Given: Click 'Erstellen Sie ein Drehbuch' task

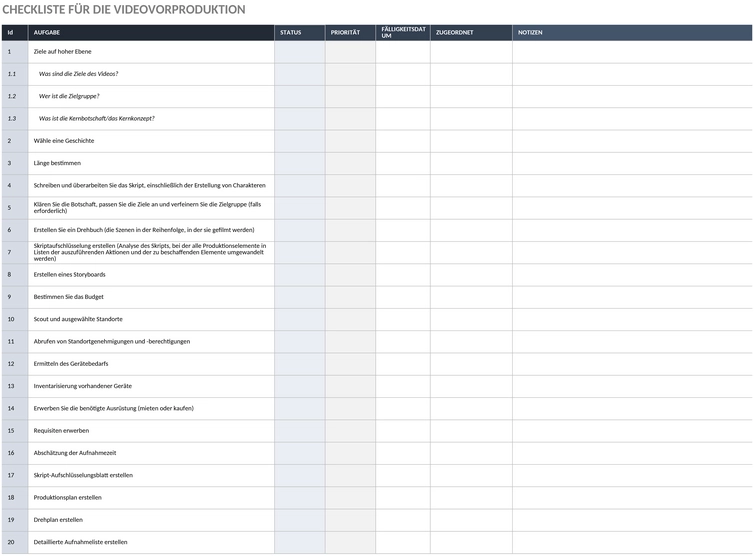Looking at the screenshot, I should 144,230.
